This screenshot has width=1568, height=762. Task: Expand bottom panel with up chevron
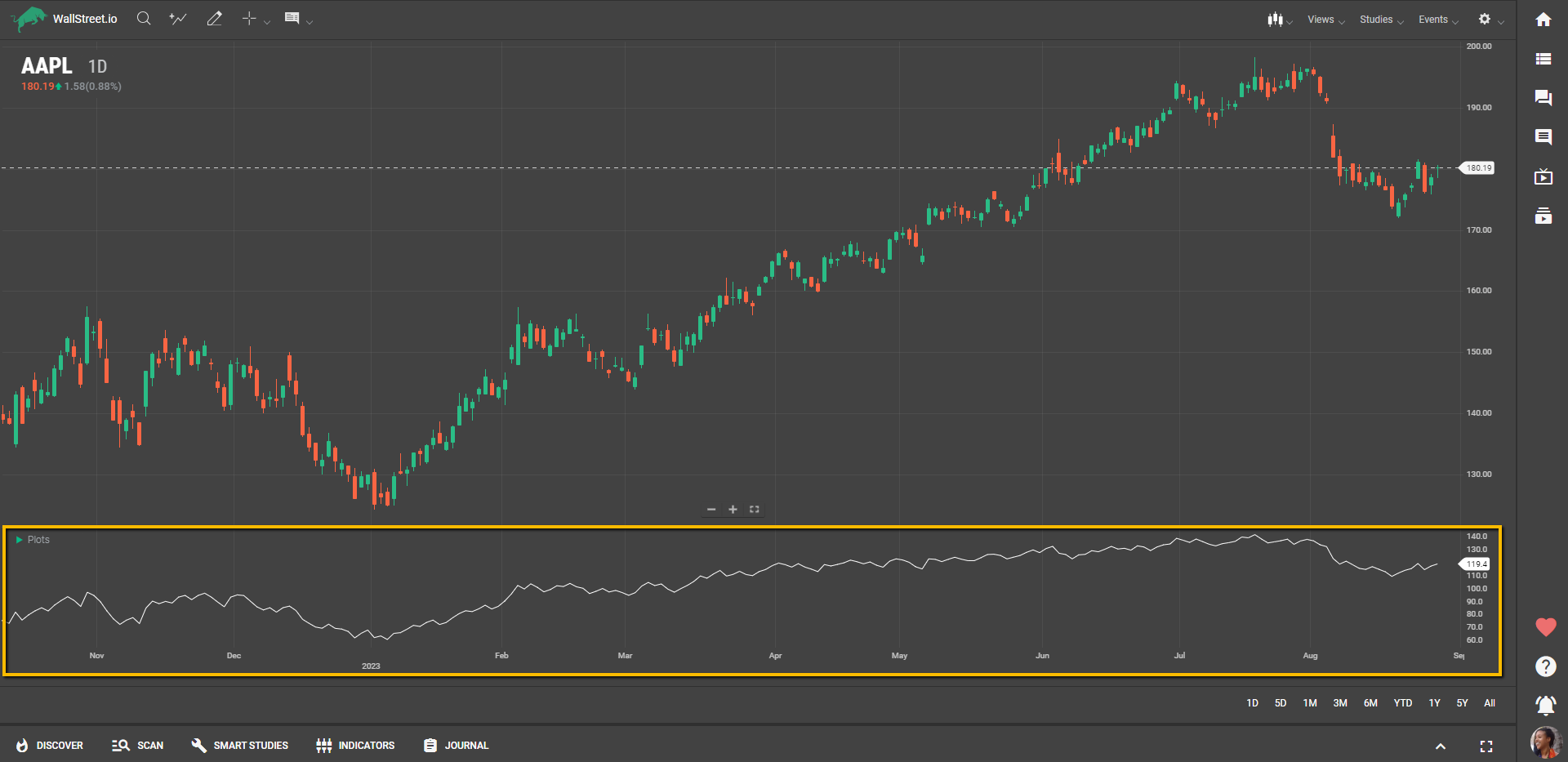click(x=1441, y=746)
